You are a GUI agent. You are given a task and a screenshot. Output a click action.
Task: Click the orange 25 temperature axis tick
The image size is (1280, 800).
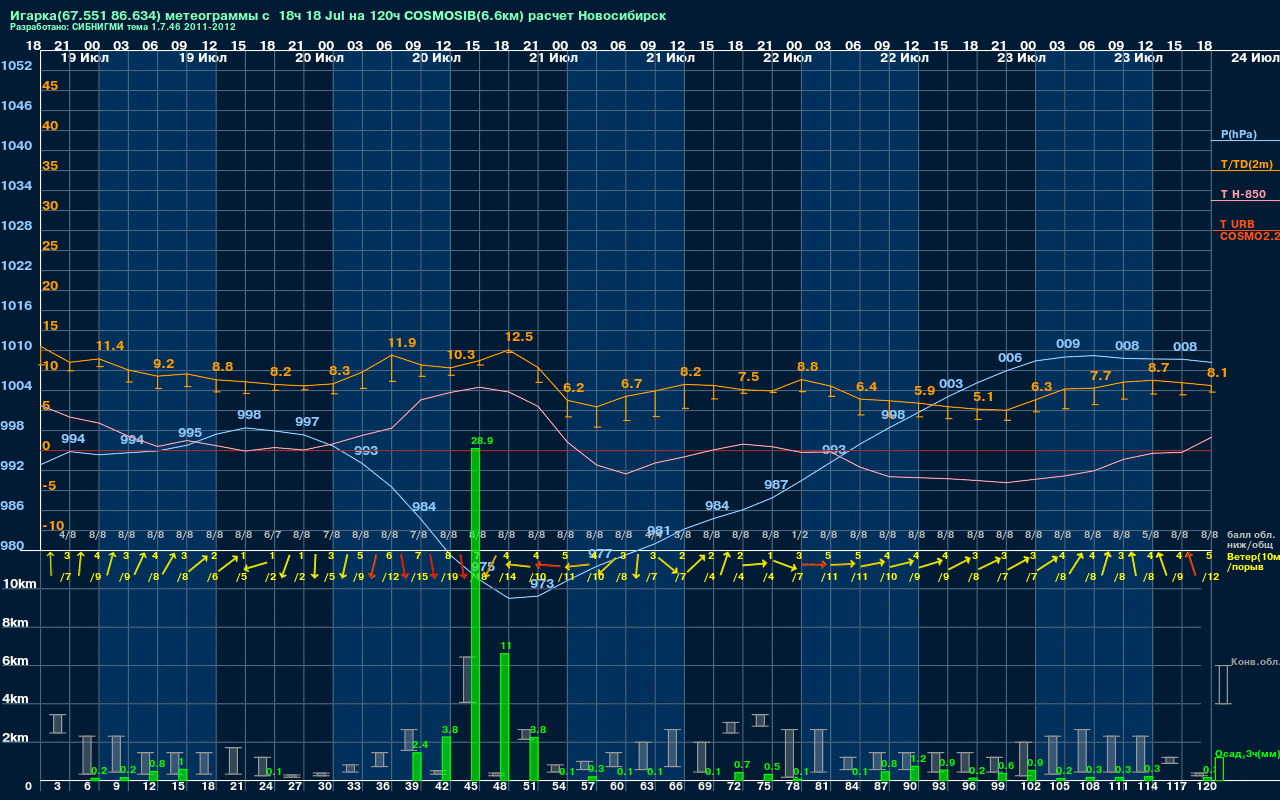coord(50,246)
